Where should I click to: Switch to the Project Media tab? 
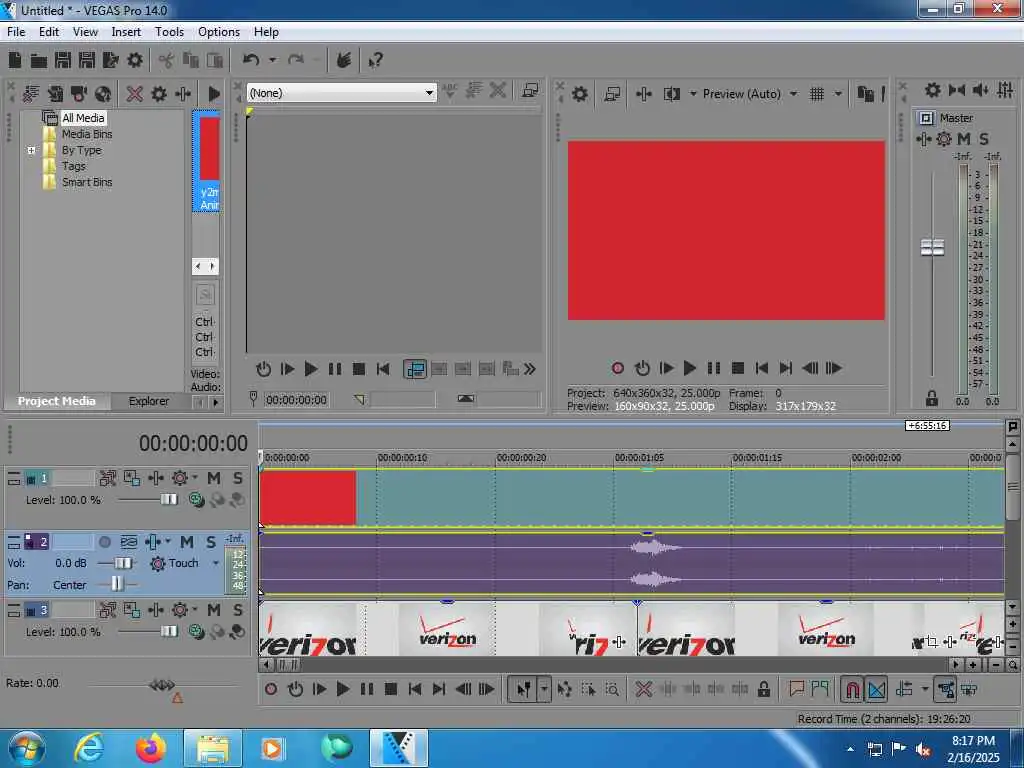tap(56, 401)
